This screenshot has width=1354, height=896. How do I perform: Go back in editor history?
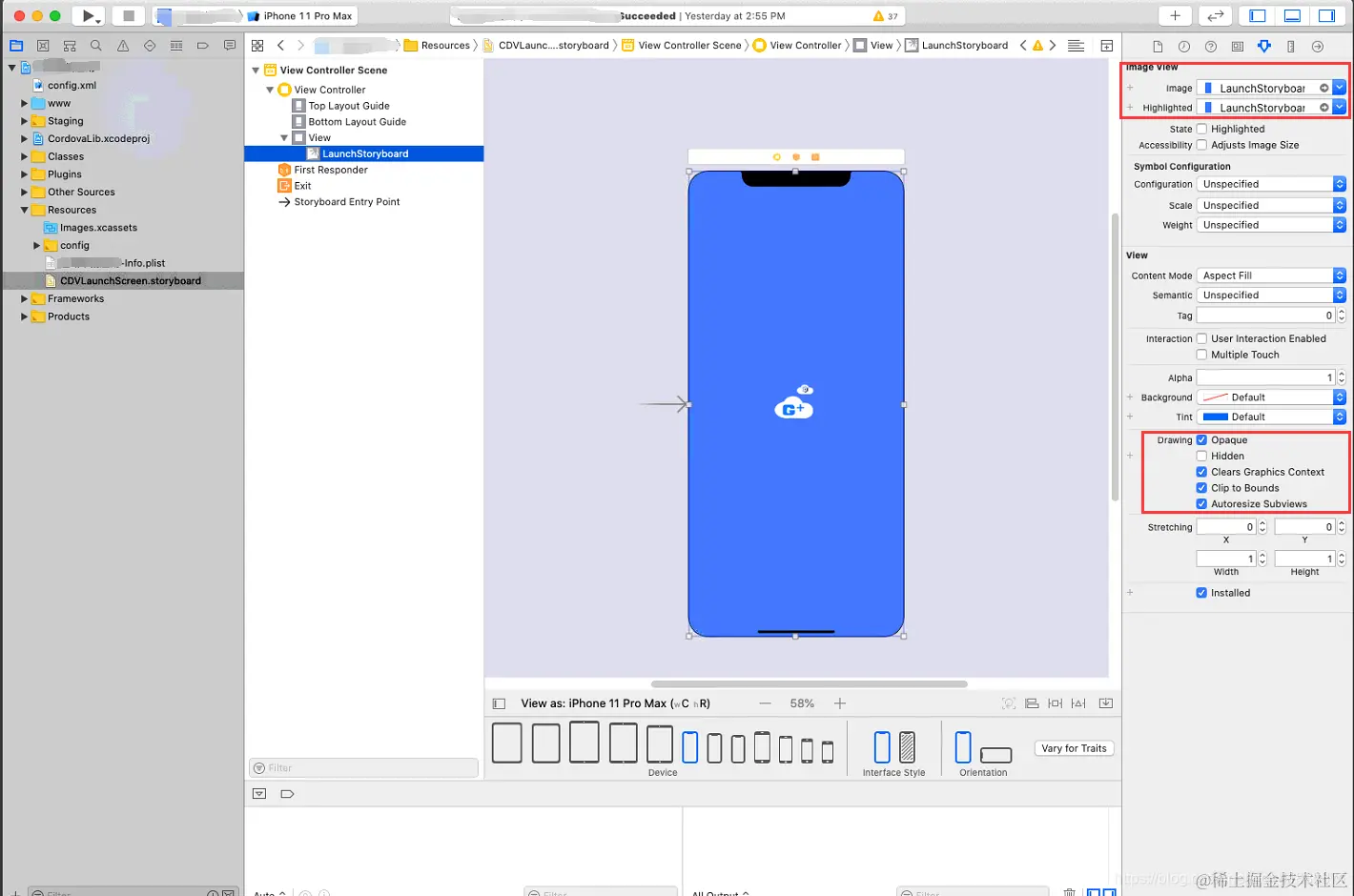[280, 46]
